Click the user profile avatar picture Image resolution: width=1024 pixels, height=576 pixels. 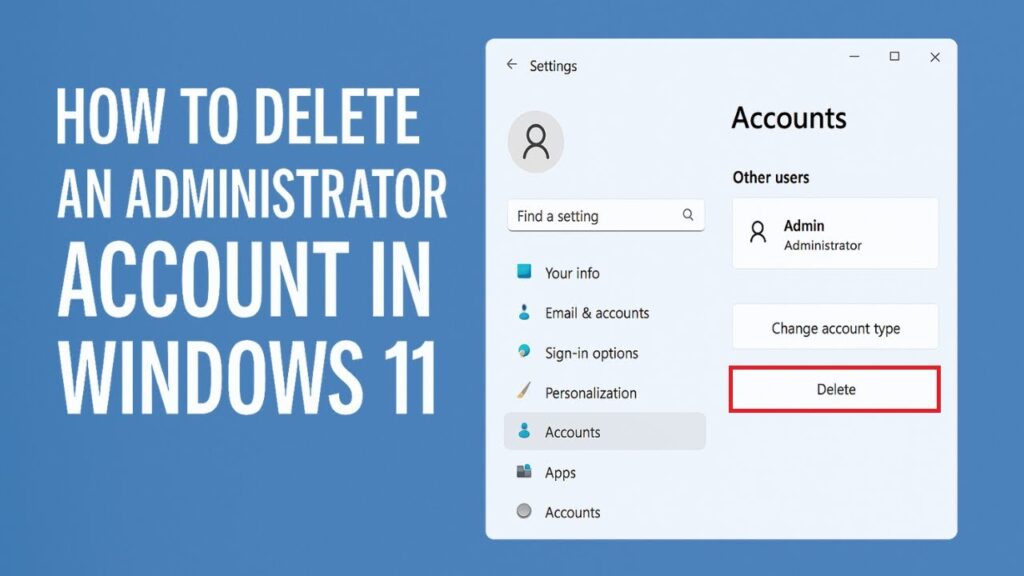pyautogui.click(x=536, y=142)
